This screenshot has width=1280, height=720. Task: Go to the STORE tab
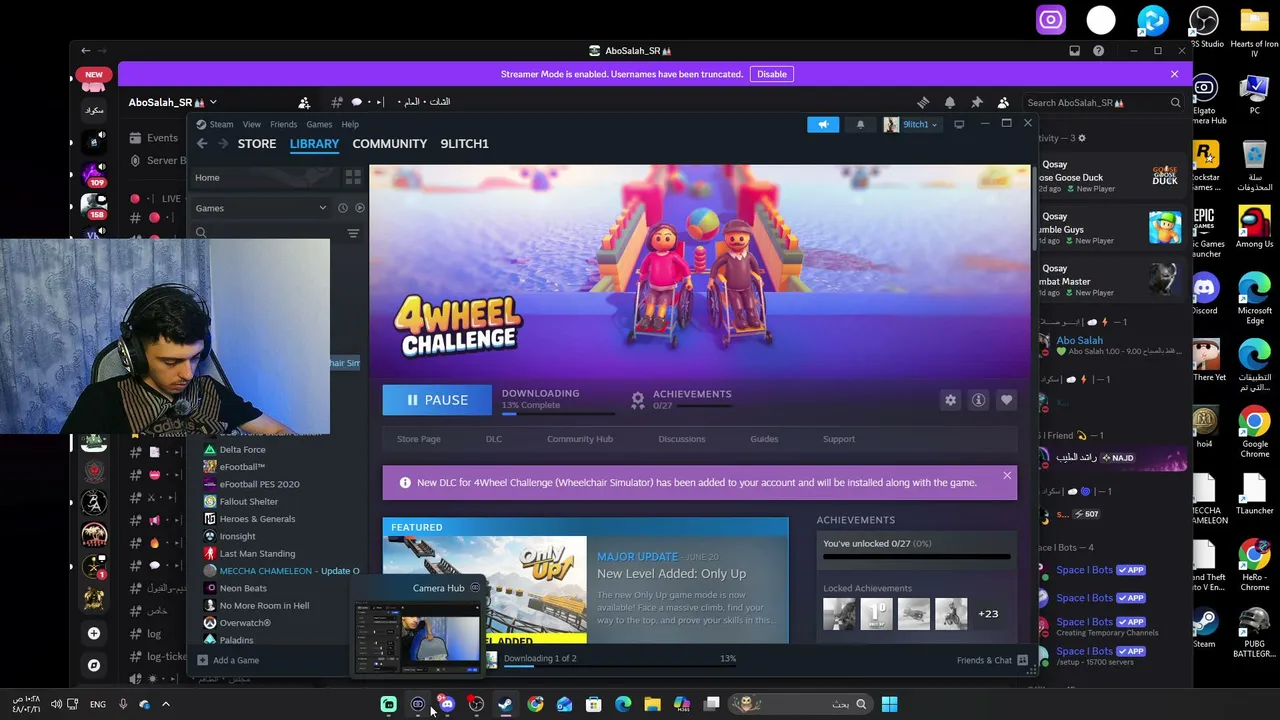(x=257, y=143)
